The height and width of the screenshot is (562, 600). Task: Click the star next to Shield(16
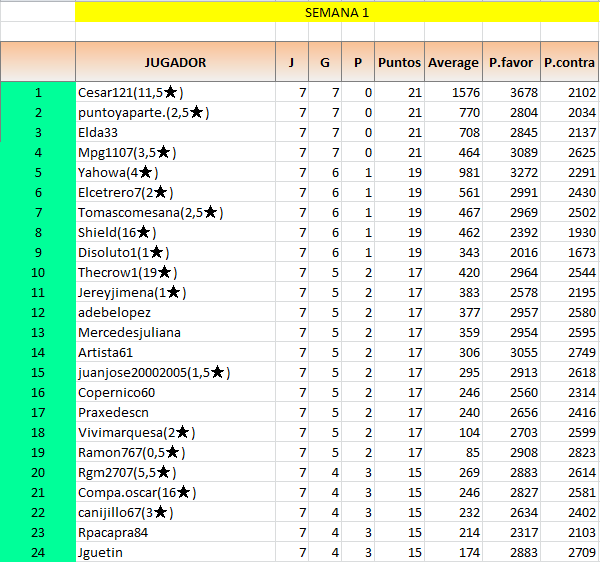pyautogui.click(x=142, y=233)
